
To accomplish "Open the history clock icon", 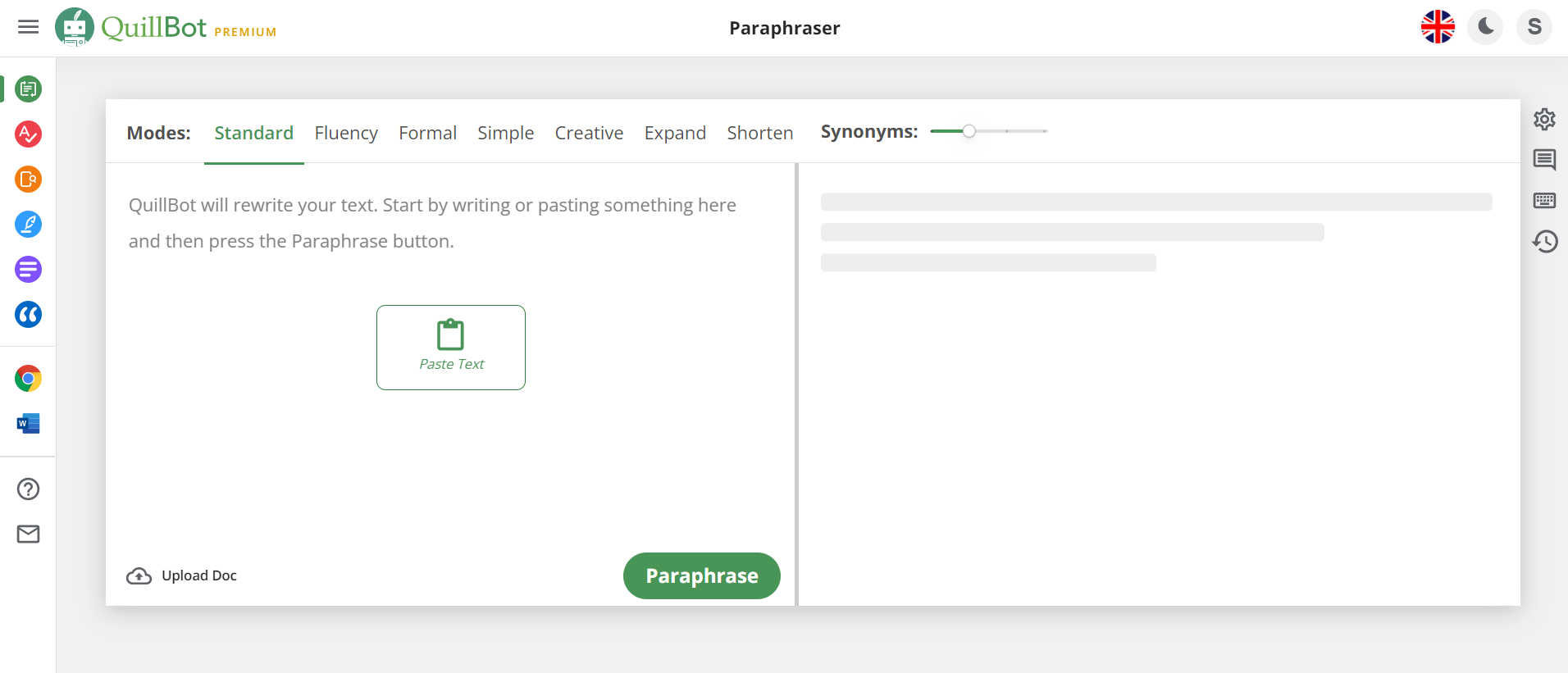I will point(1544,241).
